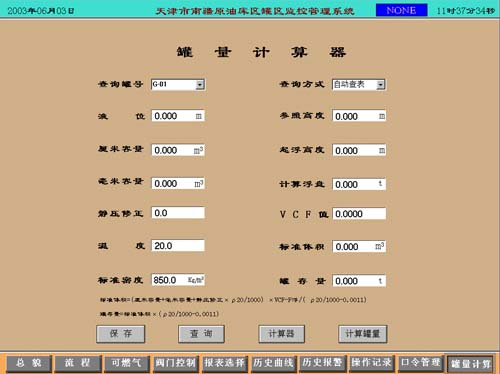This screenshot has height=374, width=500.
Task: Show the 历史曲线 tab
Action: [x=274, y=363]
